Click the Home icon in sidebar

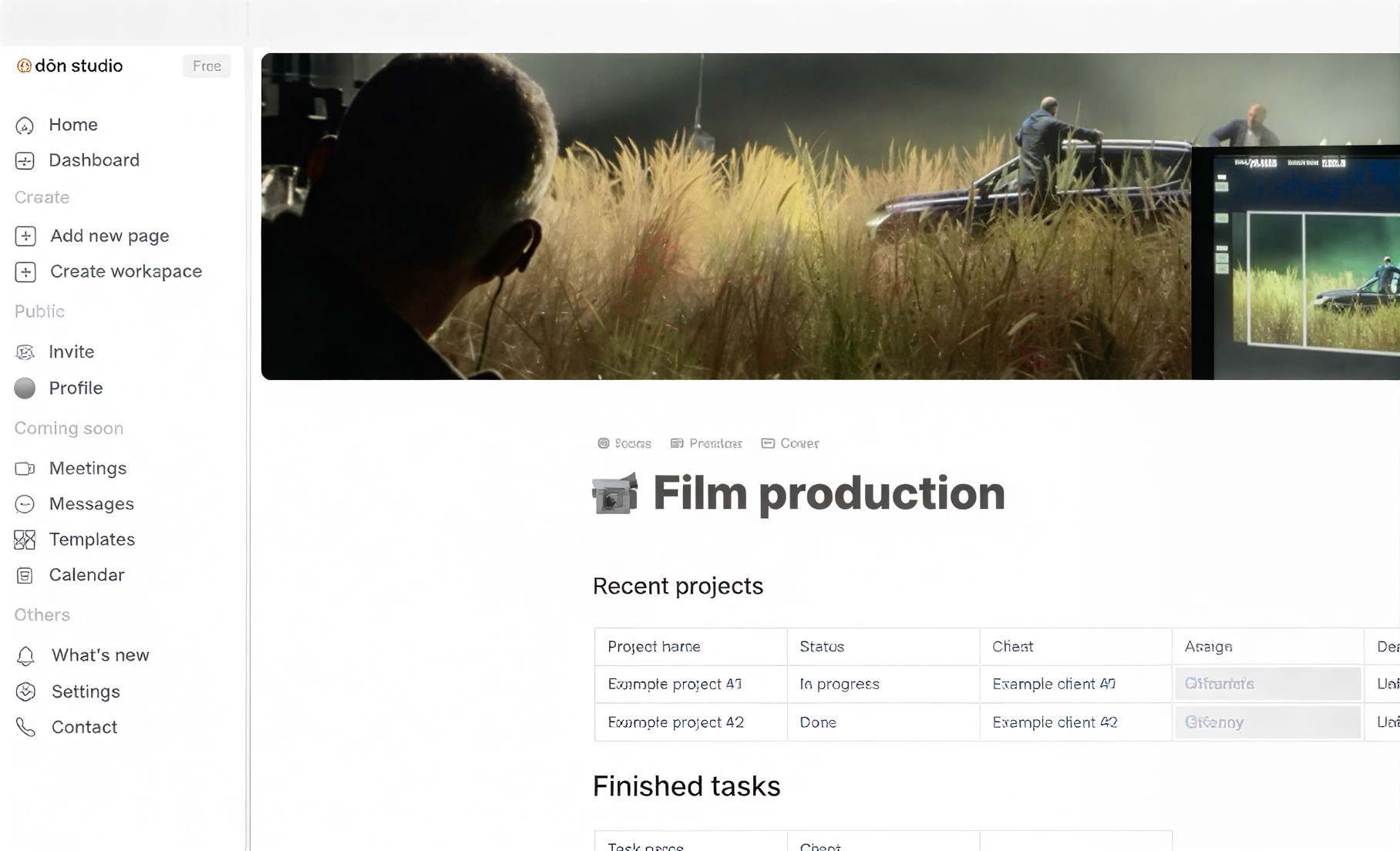click(x=25, y=125)
